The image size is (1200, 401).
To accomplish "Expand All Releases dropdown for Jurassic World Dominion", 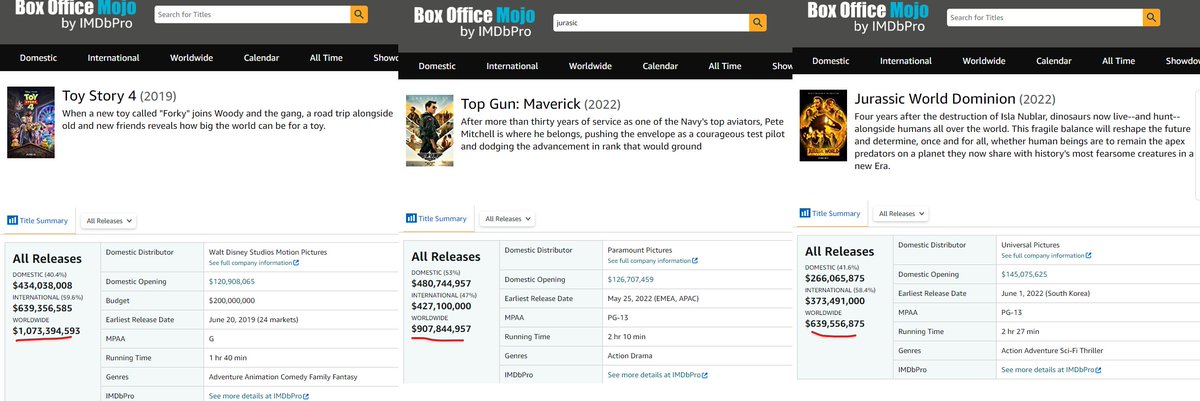I will pos(901,214).
